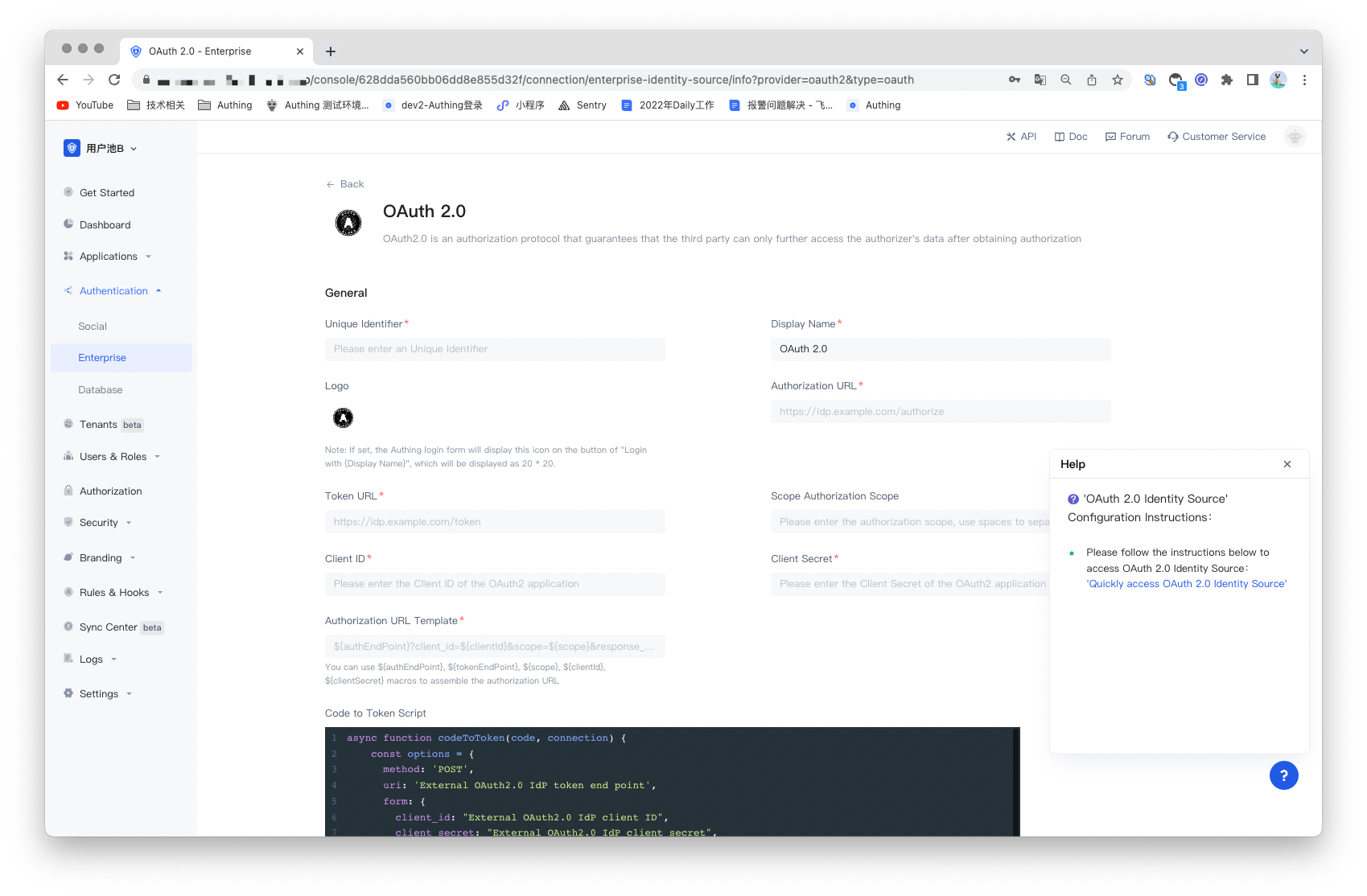Click the OAuth logo image under Logo

click(343, 417)
